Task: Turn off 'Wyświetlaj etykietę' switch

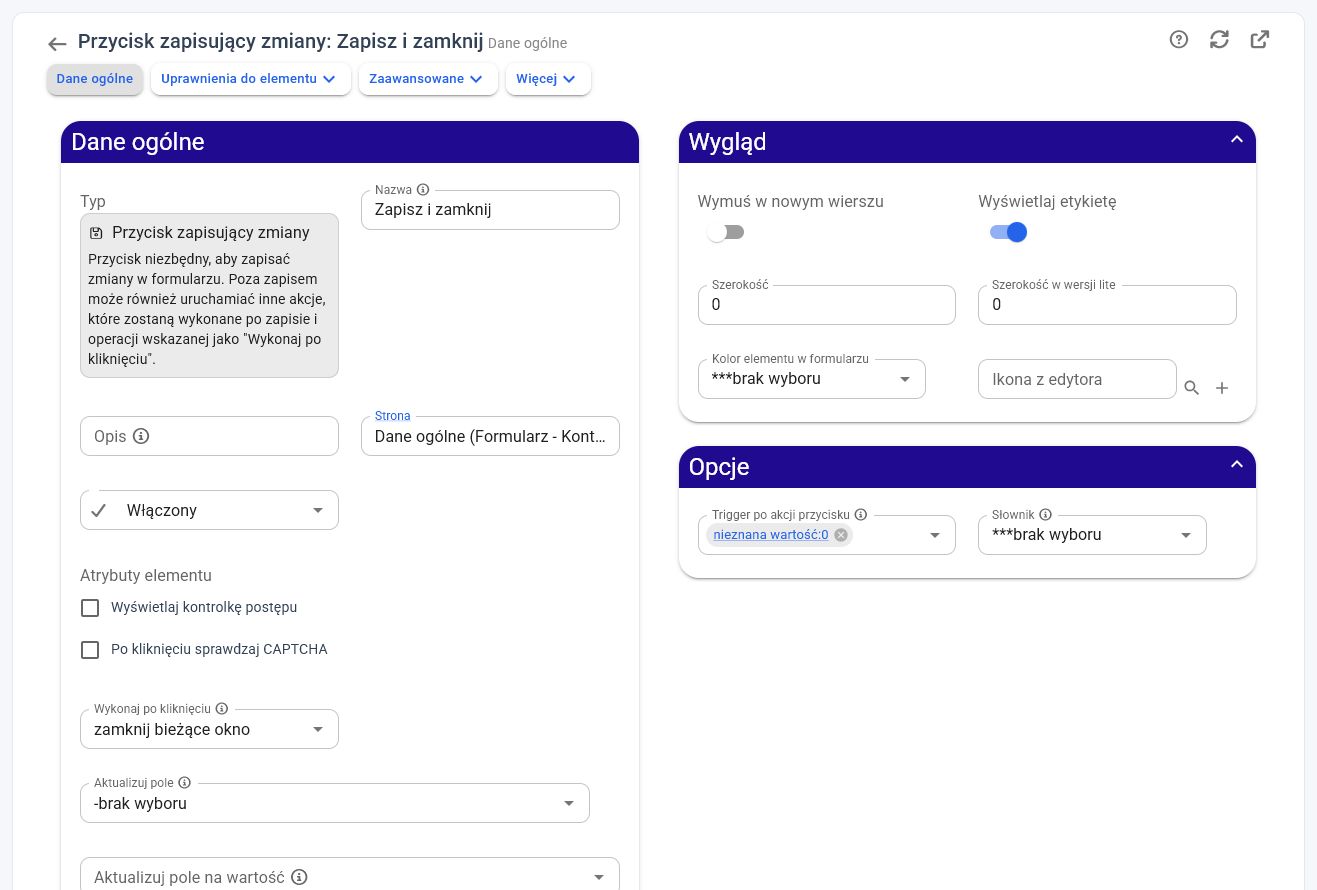Action: 1008,232
